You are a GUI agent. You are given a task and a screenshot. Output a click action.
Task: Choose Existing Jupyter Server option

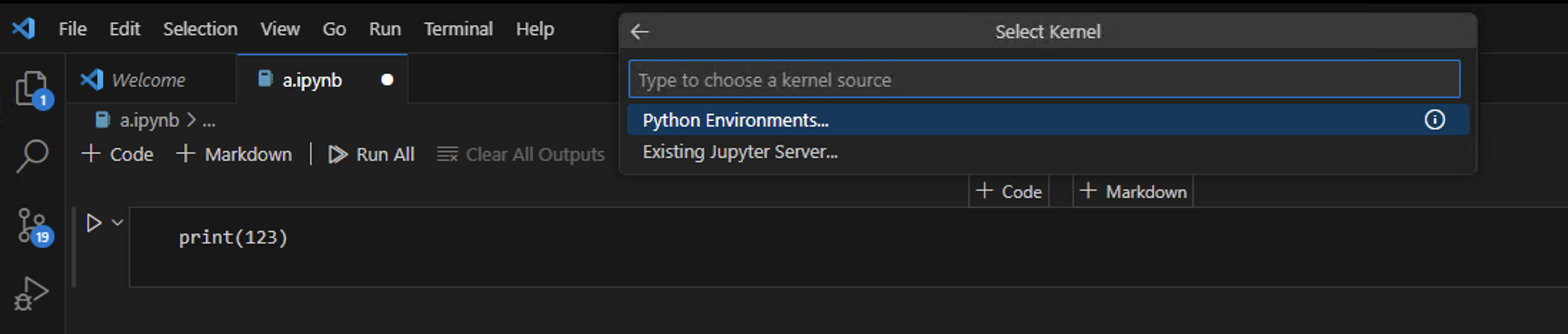coord(740,152)
